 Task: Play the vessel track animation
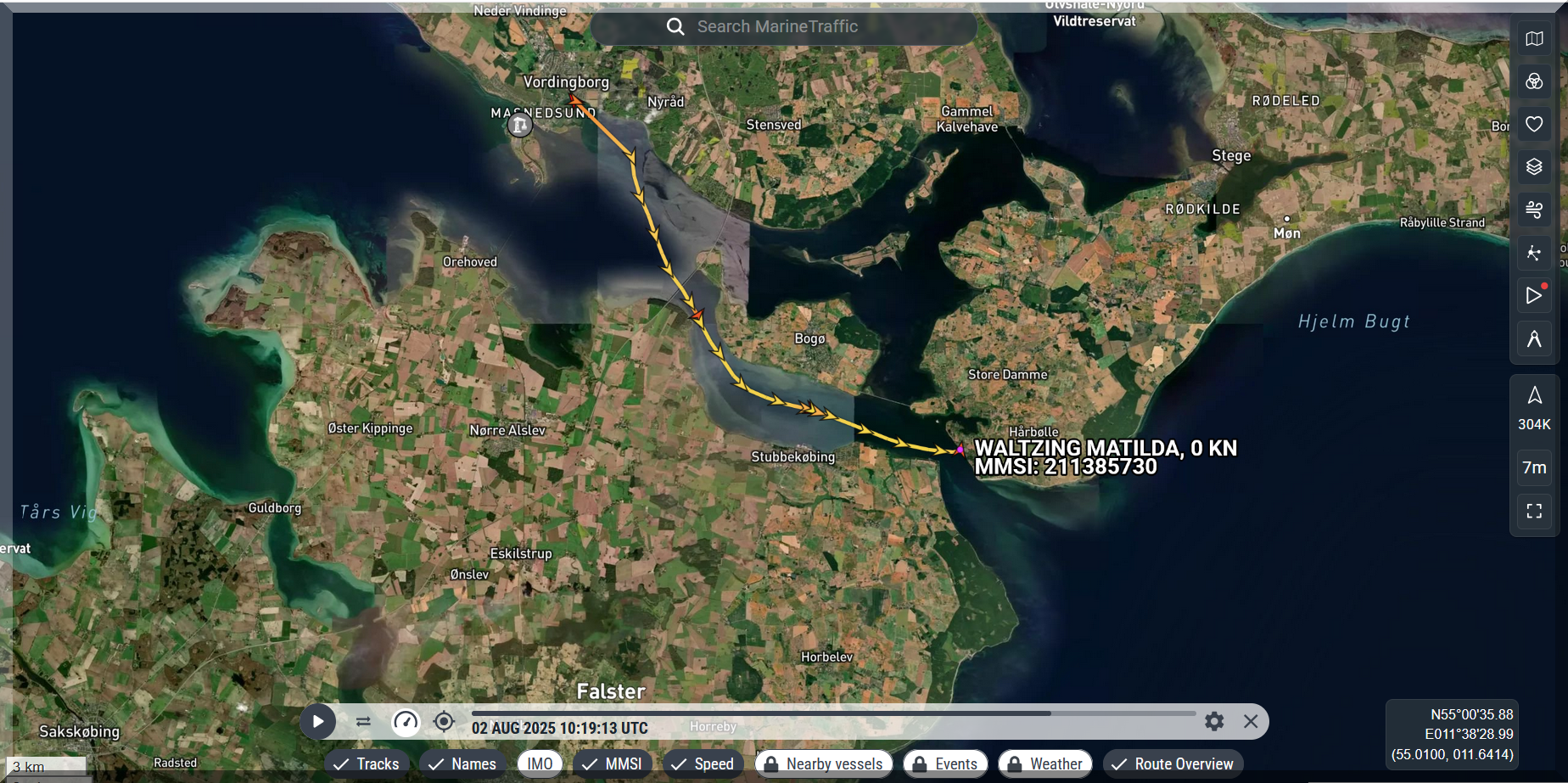point(318,722)
